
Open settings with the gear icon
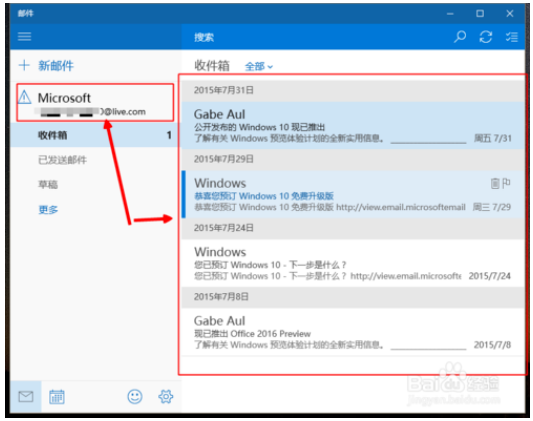(x=166, y=396)
